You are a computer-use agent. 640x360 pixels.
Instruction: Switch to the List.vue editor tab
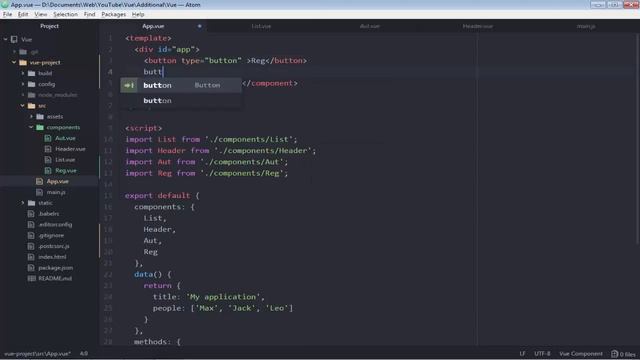coord(261,26)
